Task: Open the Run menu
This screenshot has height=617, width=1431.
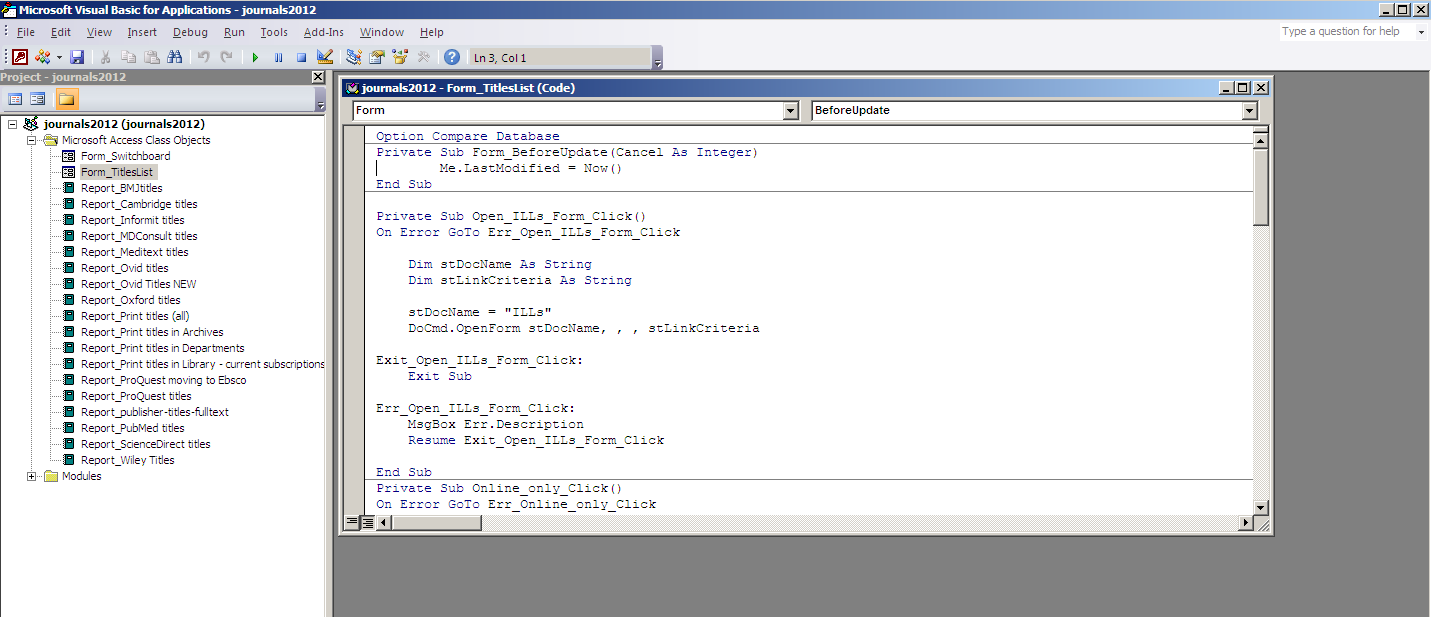Action: [234, 32]
